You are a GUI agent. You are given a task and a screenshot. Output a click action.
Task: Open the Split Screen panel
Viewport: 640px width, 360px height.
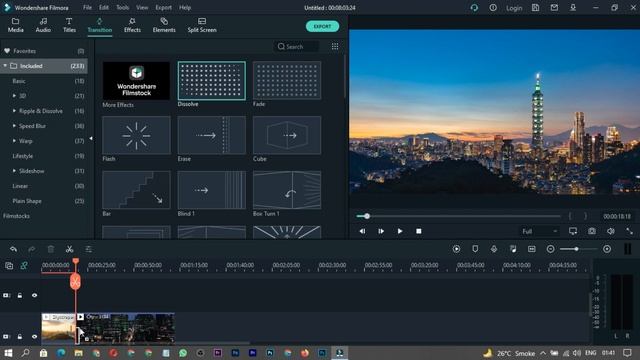point(202,25)
